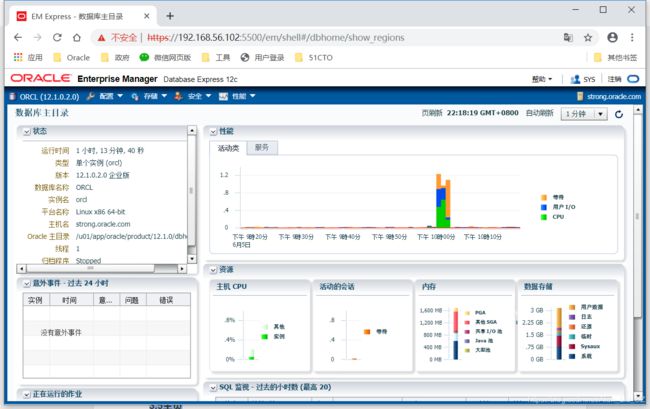Click the Wait legend swatch in performance chart

pos(544,197)
